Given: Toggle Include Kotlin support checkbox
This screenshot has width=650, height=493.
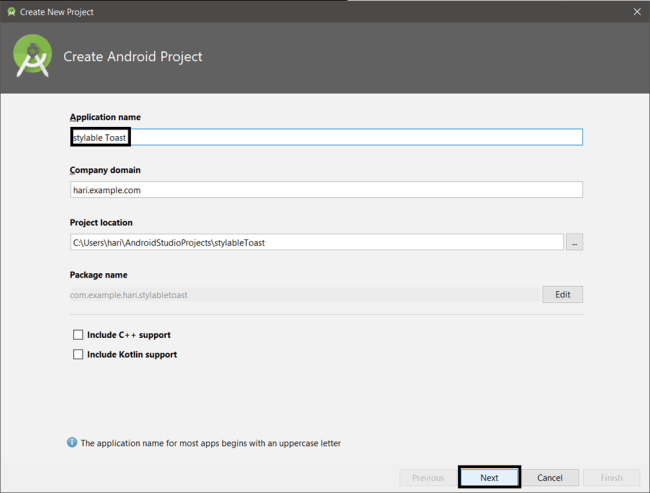Looking at the screenshot, I should click(78, 354).
